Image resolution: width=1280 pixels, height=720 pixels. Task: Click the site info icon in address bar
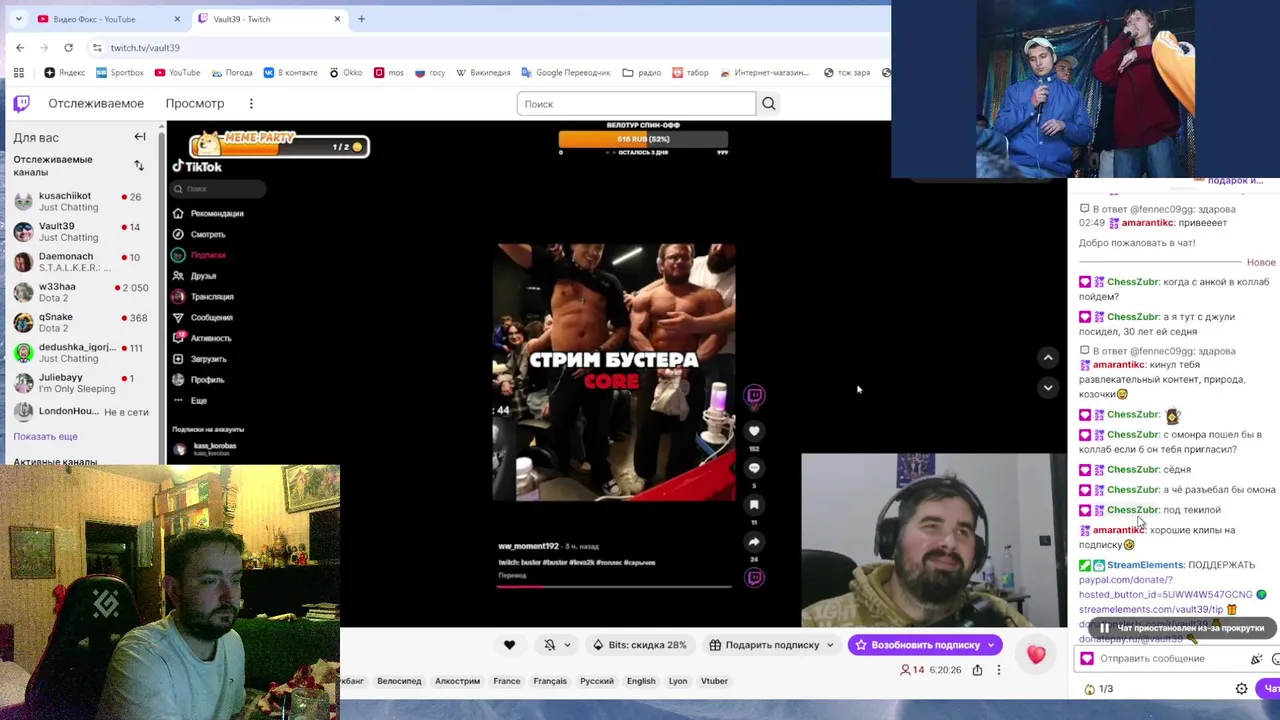(97, 47)
